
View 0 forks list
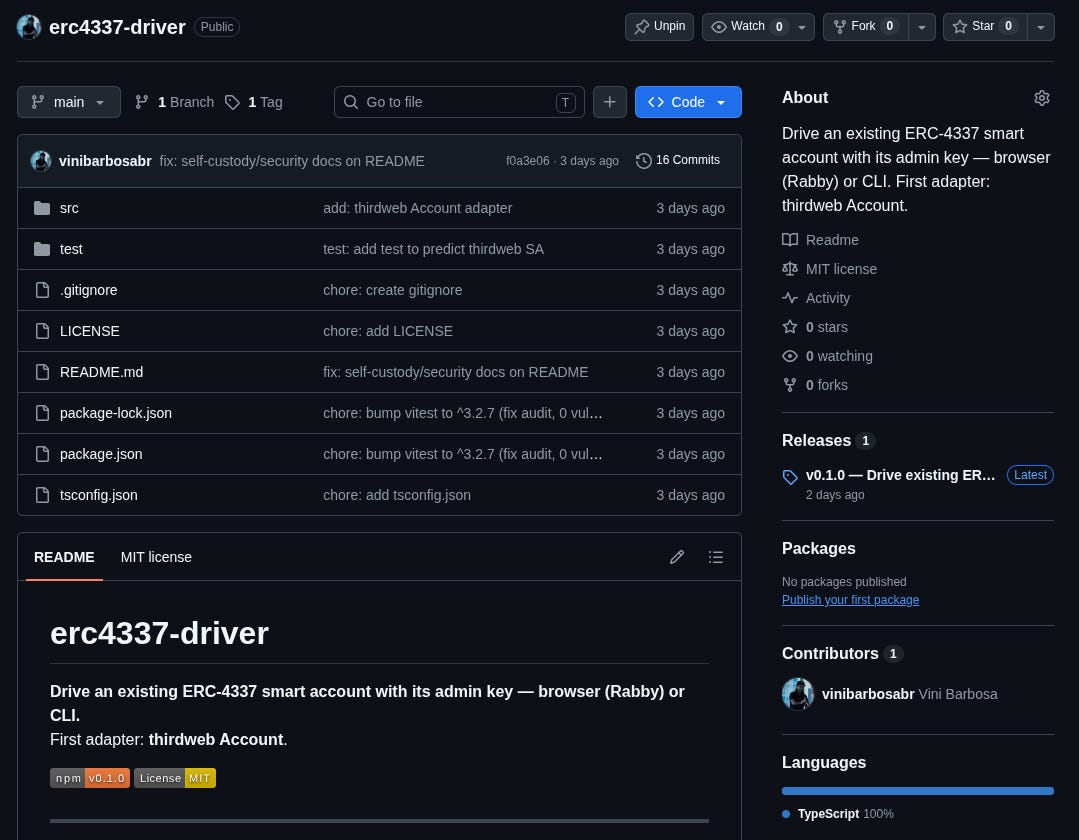(815, 385)
